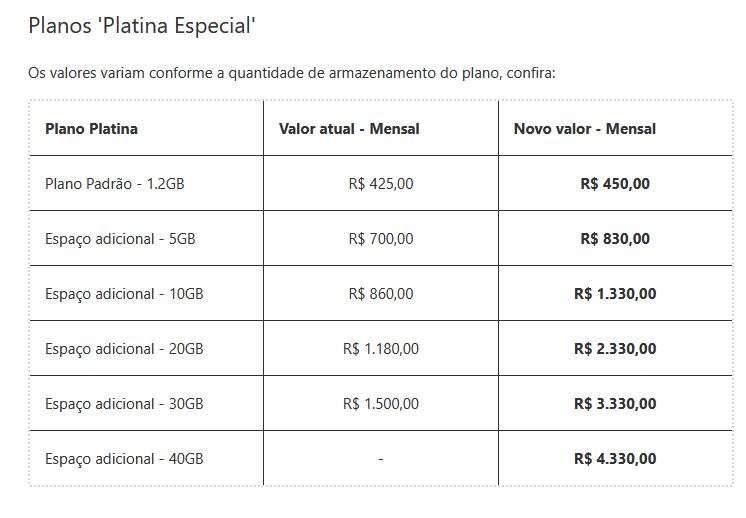Click the 'Valor atual - Mensal' header
Screen dimensions: 746x518
click(349, 129)
